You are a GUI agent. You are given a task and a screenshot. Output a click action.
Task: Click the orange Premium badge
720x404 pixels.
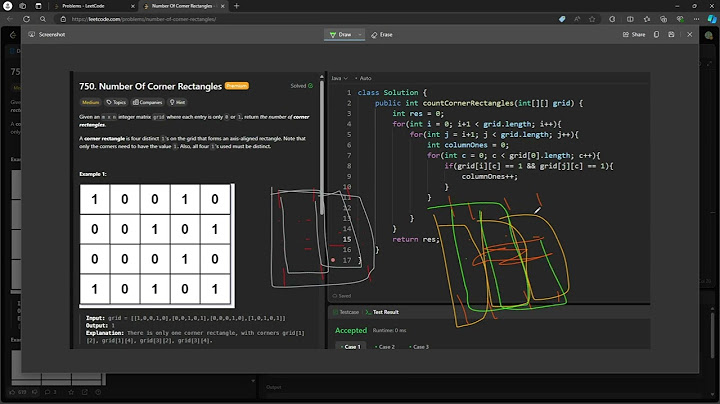(x=237, y=86)
